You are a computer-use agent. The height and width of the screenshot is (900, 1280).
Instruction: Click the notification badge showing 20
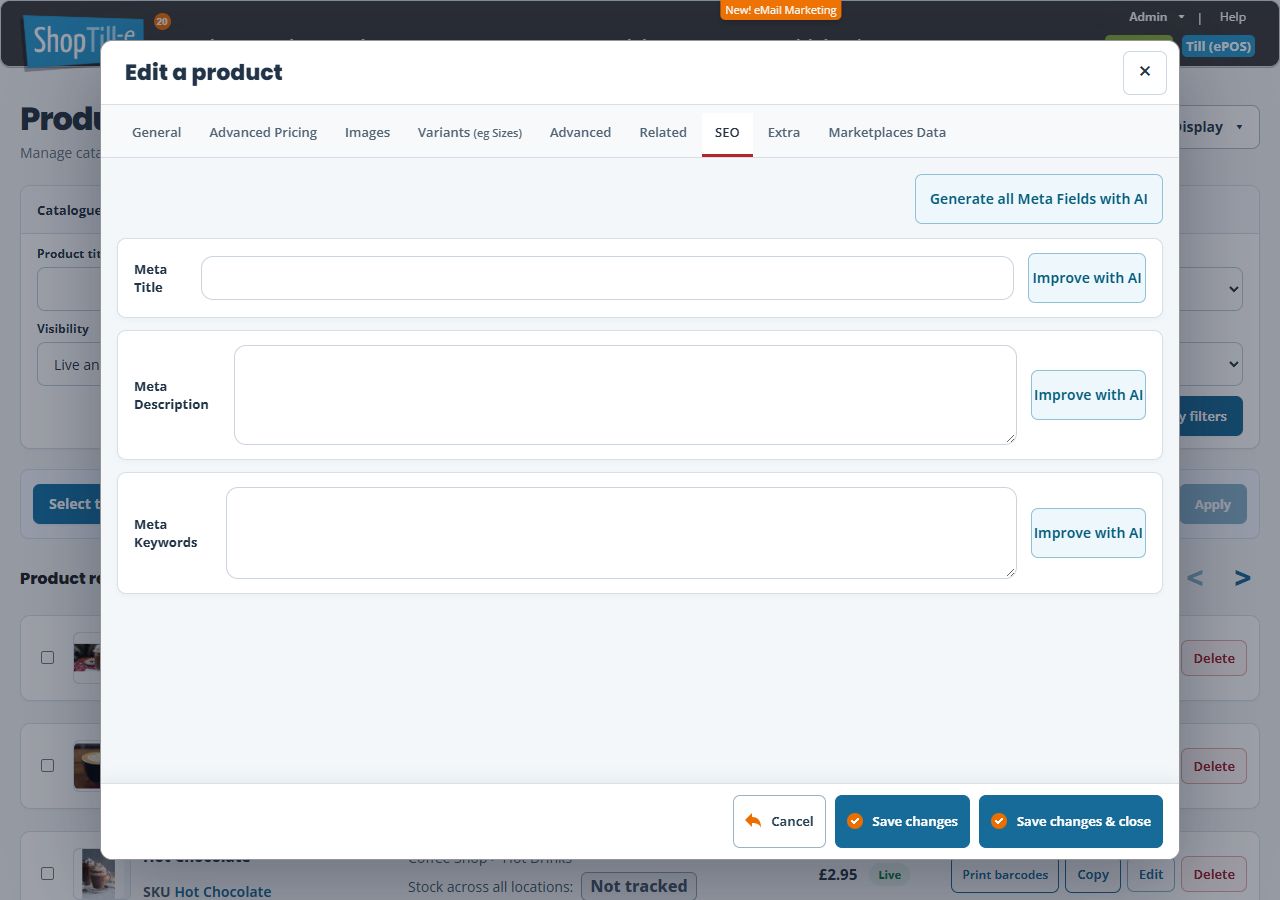coord(162,21)
